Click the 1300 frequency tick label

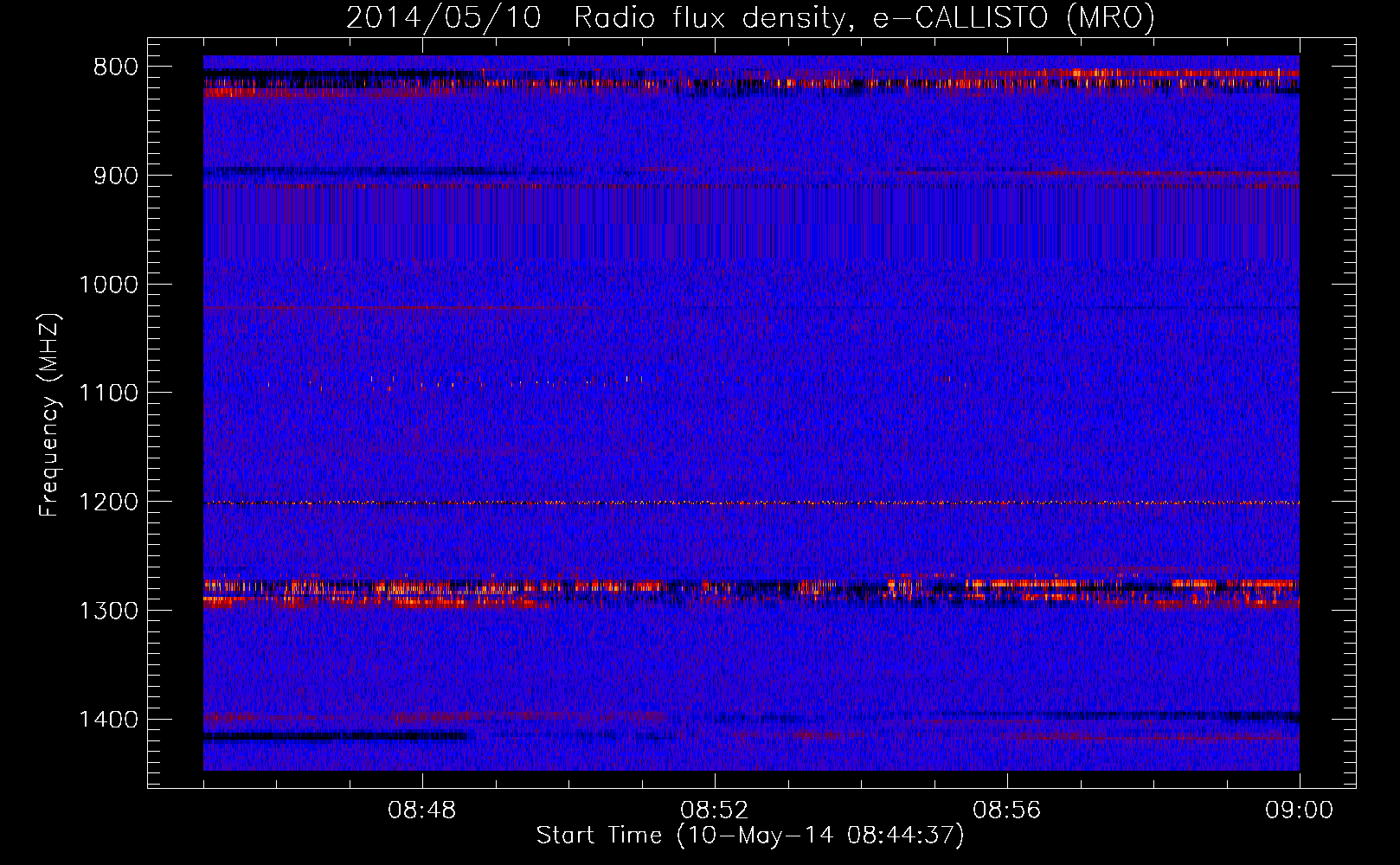tap(108, 611)
